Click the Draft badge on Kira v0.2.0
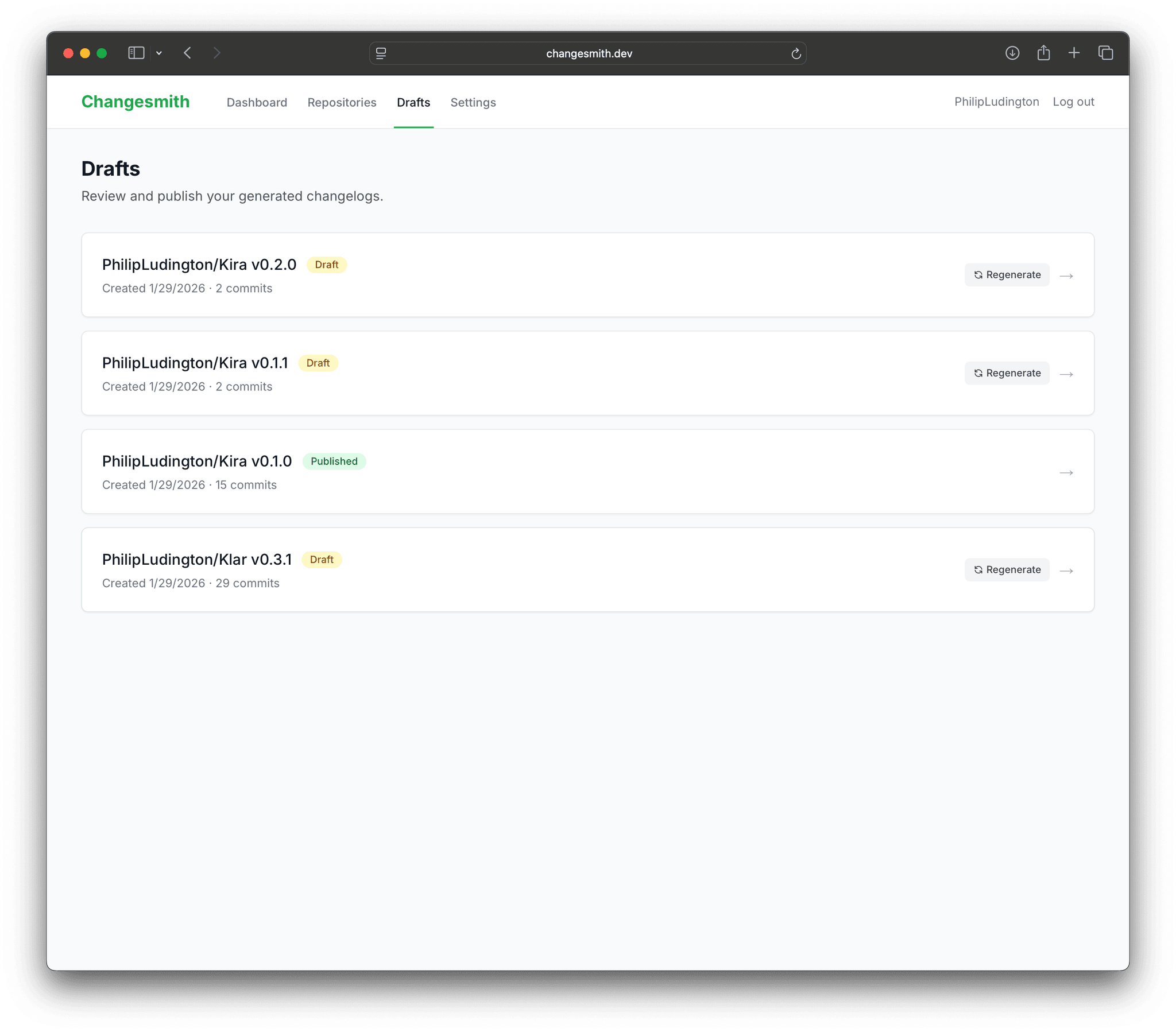 [x=327, y=265]
